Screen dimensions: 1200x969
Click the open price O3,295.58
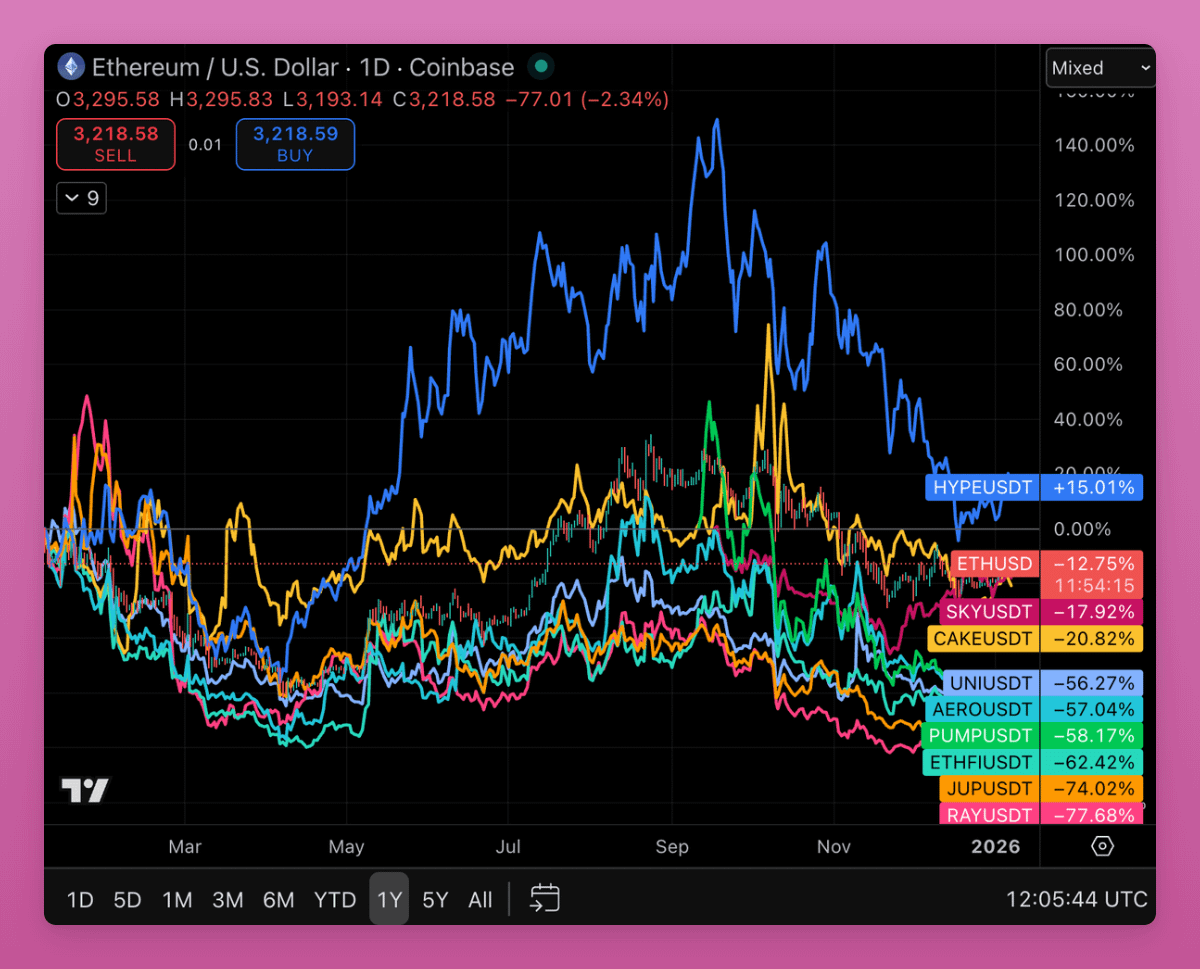(107, 100)
